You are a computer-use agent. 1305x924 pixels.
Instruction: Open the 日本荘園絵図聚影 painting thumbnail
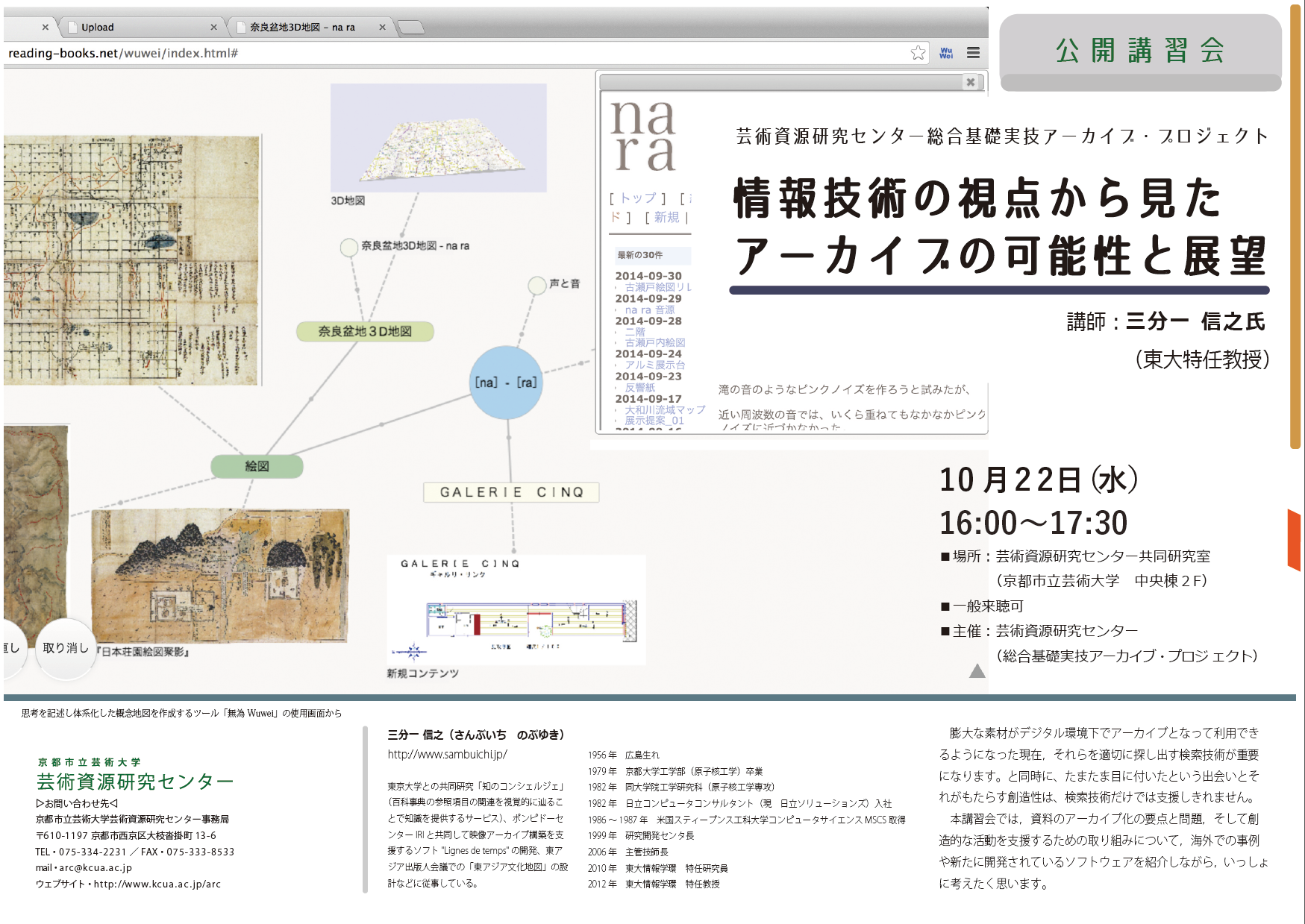click(220, 575)
